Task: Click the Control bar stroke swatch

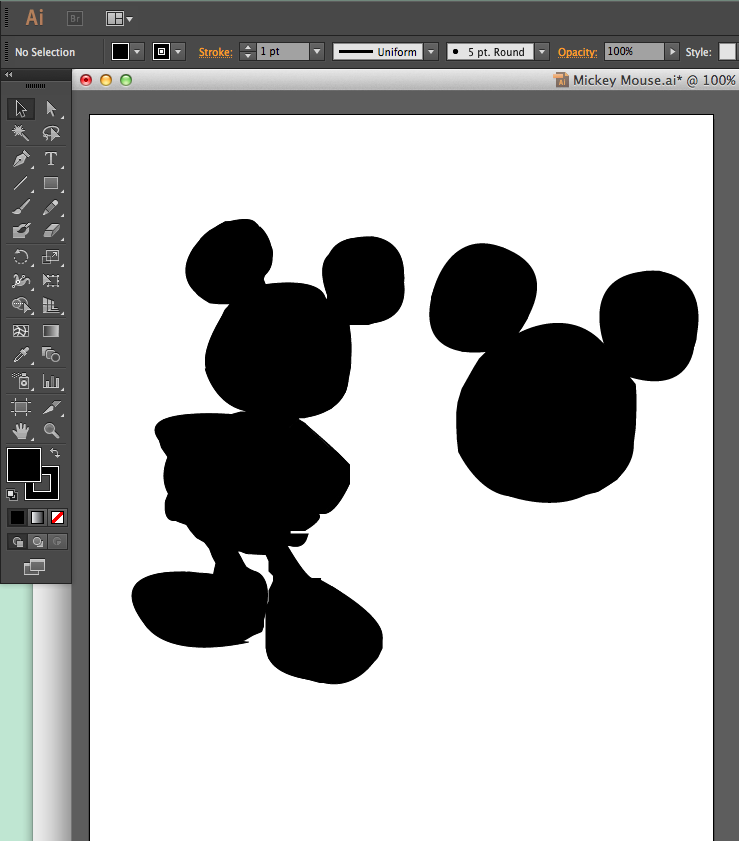Action: point(161,52)
